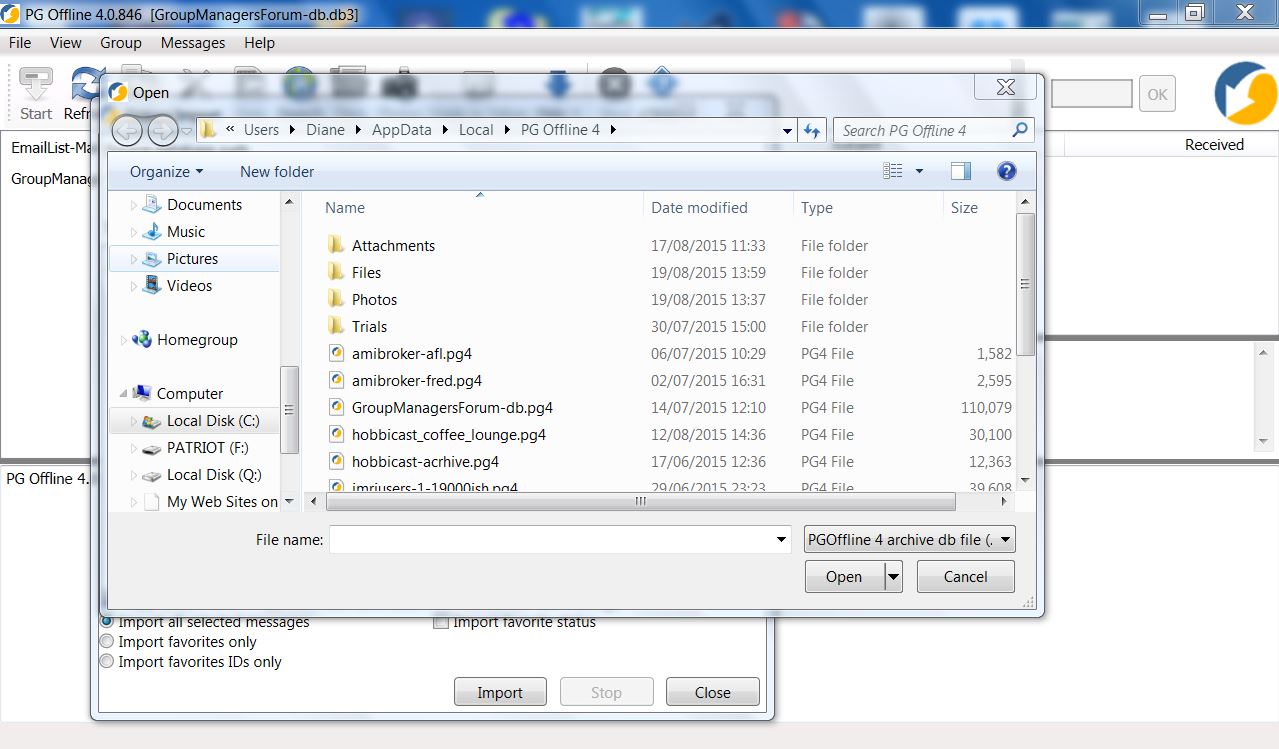The width and height of the screenshot is (1279, 749).
Task: Select the Files folder icon
Action: pos(336,272)
